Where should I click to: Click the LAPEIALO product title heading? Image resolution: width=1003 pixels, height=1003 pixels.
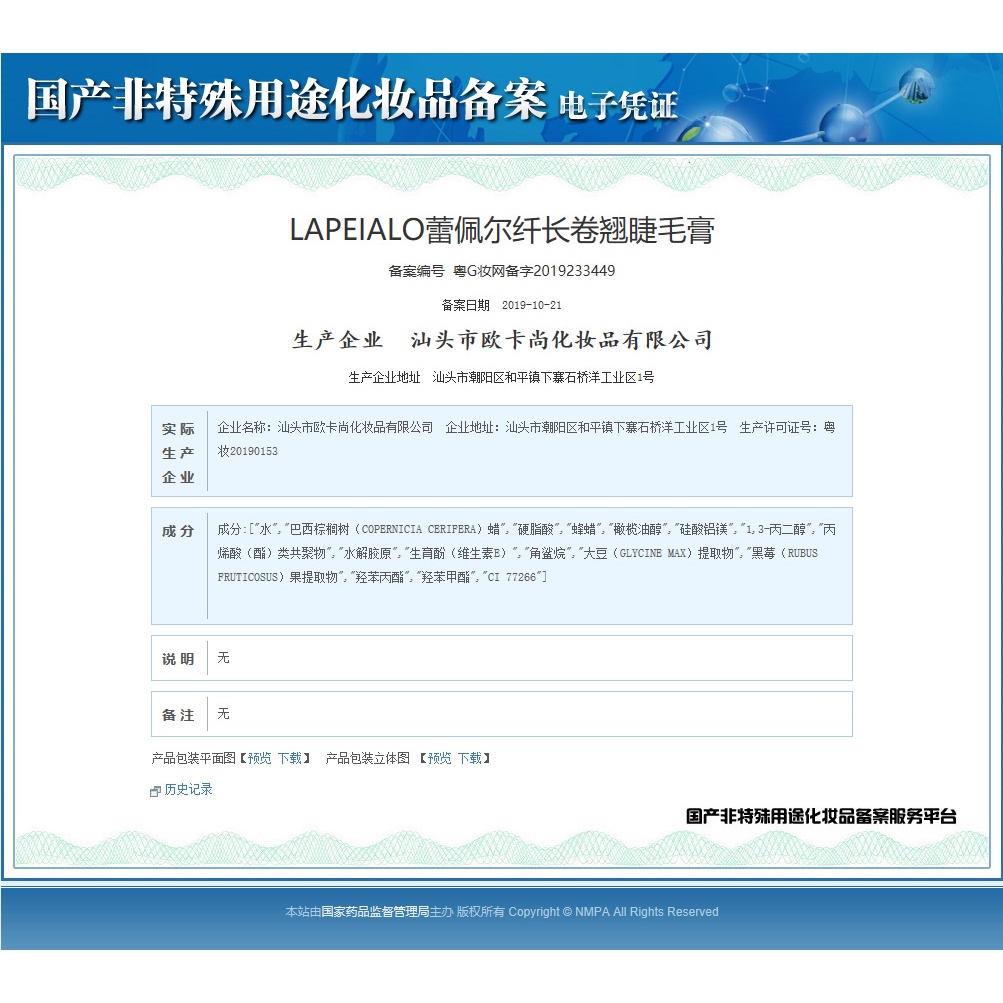502,229
